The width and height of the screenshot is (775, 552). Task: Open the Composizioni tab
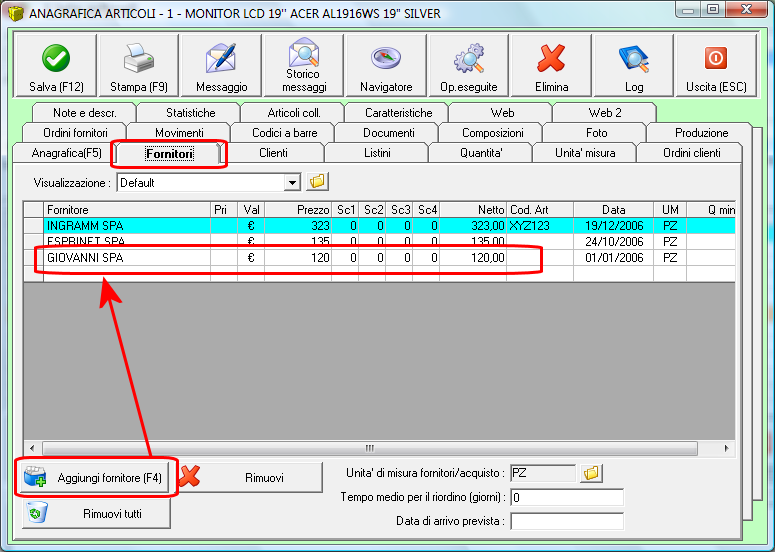click(492, 132)
